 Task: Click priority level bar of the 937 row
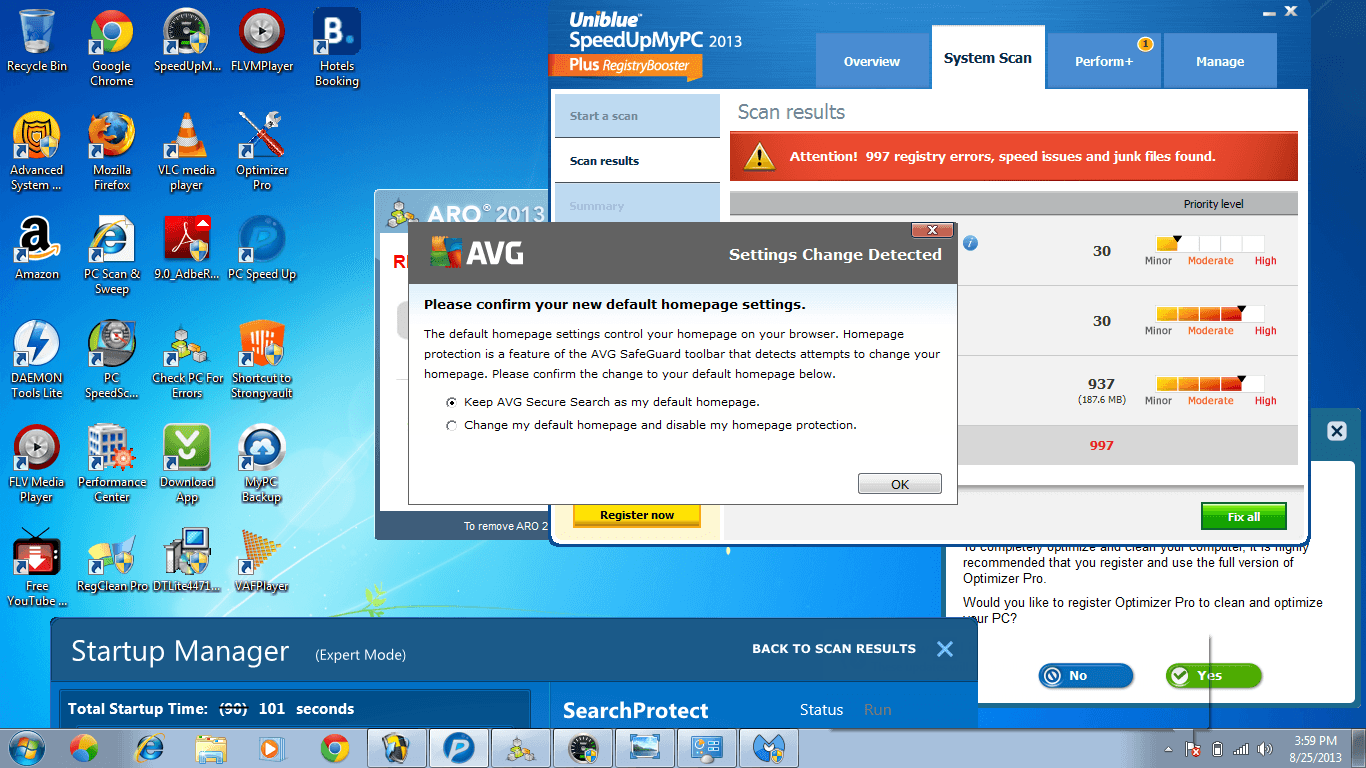[1210, 384]
